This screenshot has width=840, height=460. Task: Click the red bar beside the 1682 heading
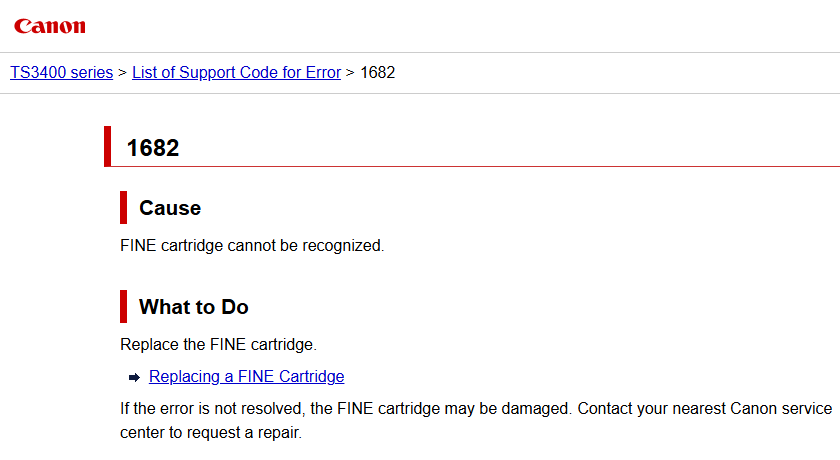107,146
